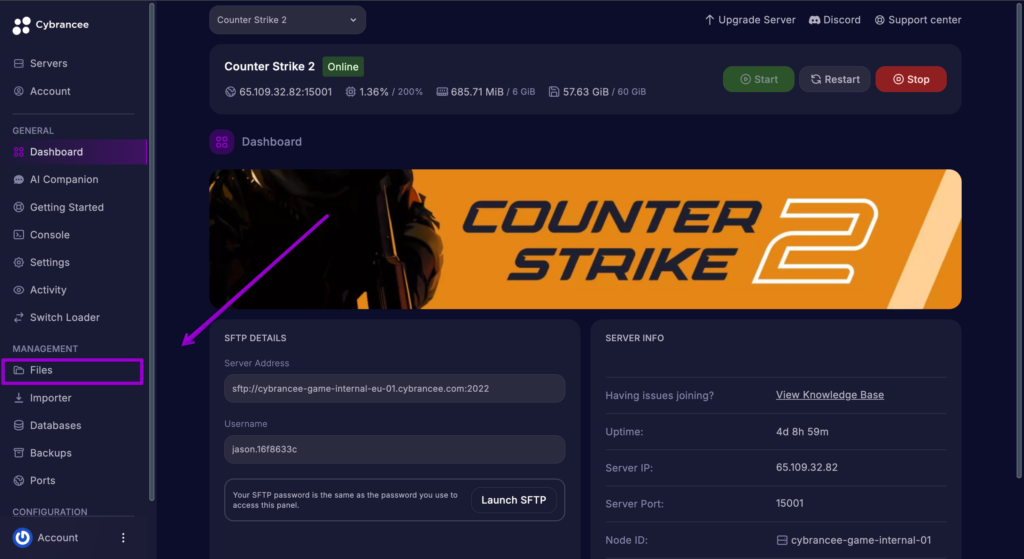Click the disk usage storage icon
The height and width of the screenshot is (559, 1024).
(x=554, y=92)
